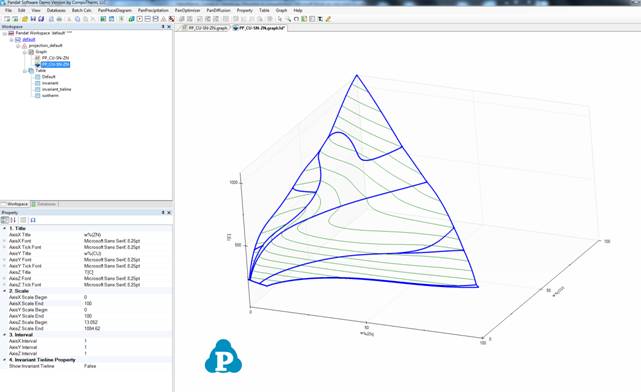This screenshot has width=641, height=392.
Task: Click the yellow open folder toolbar icon
Action: (25, 19)
